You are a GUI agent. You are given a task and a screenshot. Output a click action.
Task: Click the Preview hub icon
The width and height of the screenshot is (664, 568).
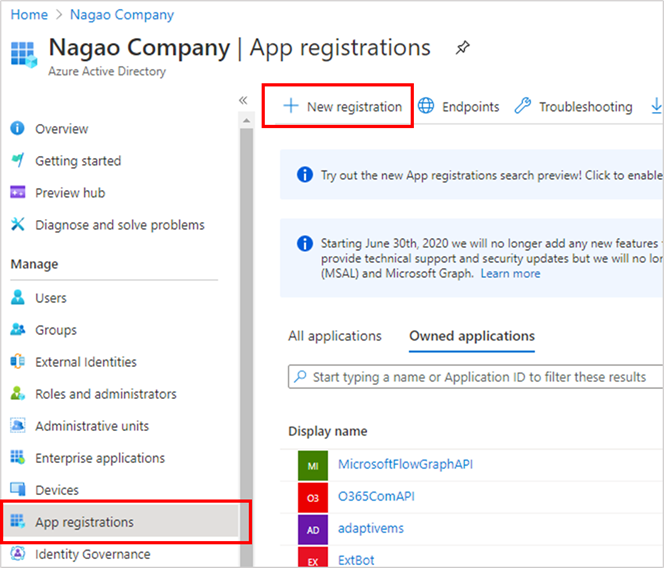tap(17, 192)
